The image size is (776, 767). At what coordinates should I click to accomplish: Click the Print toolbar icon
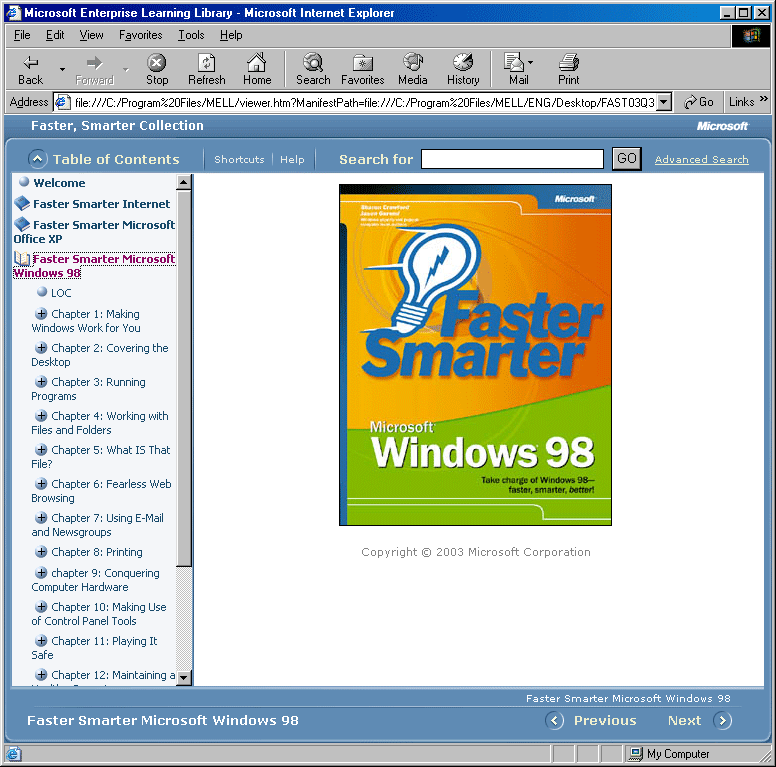pos(569,62)
